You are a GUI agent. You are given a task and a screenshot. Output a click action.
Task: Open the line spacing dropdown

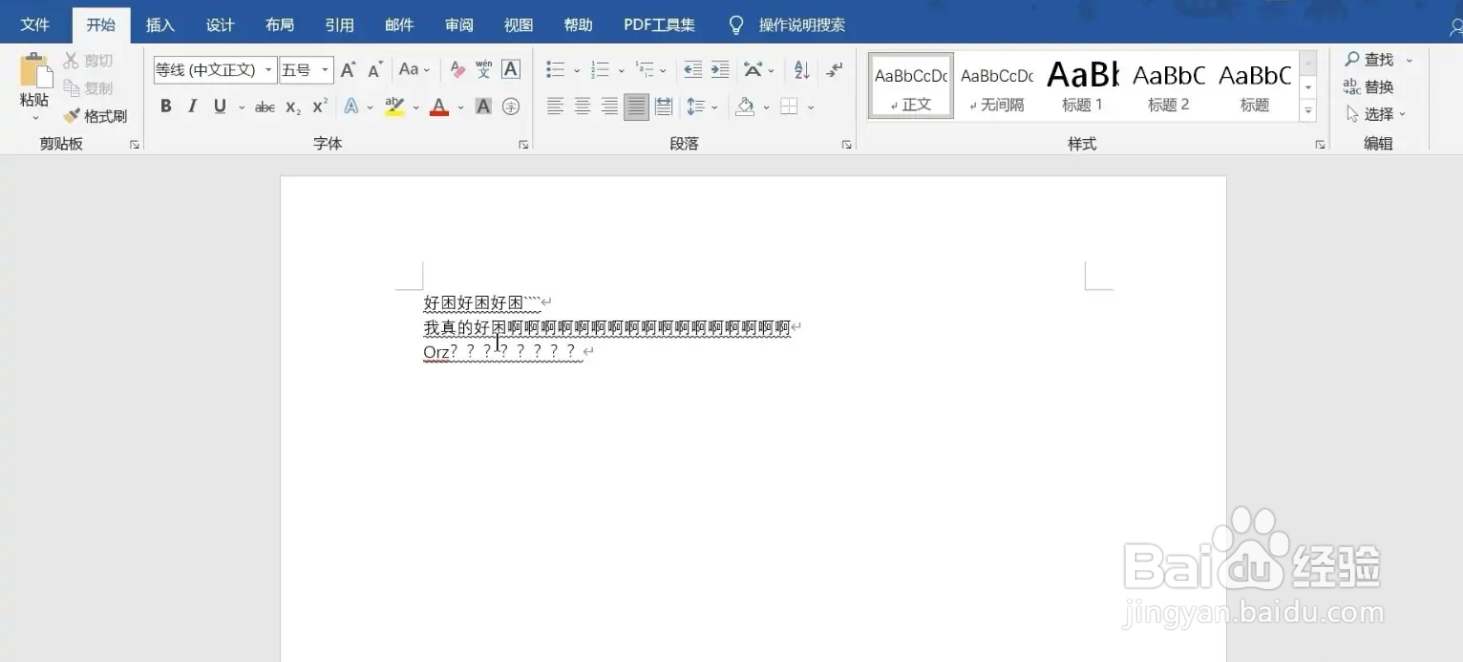[702, 107]
